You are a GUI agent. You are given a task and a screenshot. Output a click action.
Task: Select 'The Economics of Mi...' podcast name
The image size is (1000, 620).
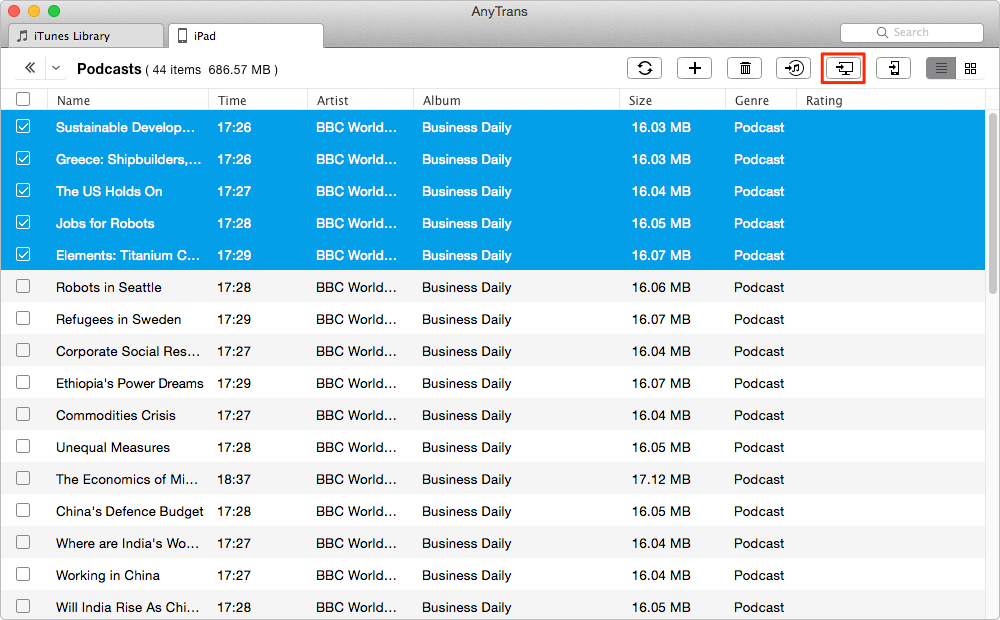tap(127, 479)
